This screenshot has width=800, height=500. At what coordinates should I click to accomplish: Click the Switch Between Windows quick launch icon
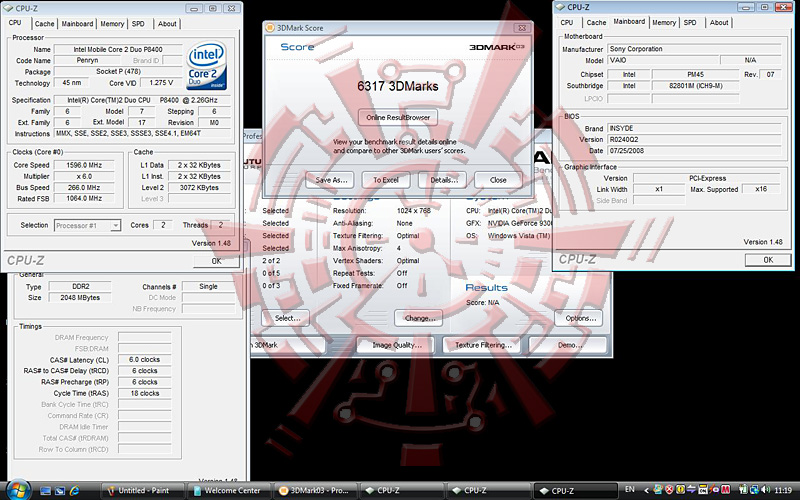tap(60, 491)
